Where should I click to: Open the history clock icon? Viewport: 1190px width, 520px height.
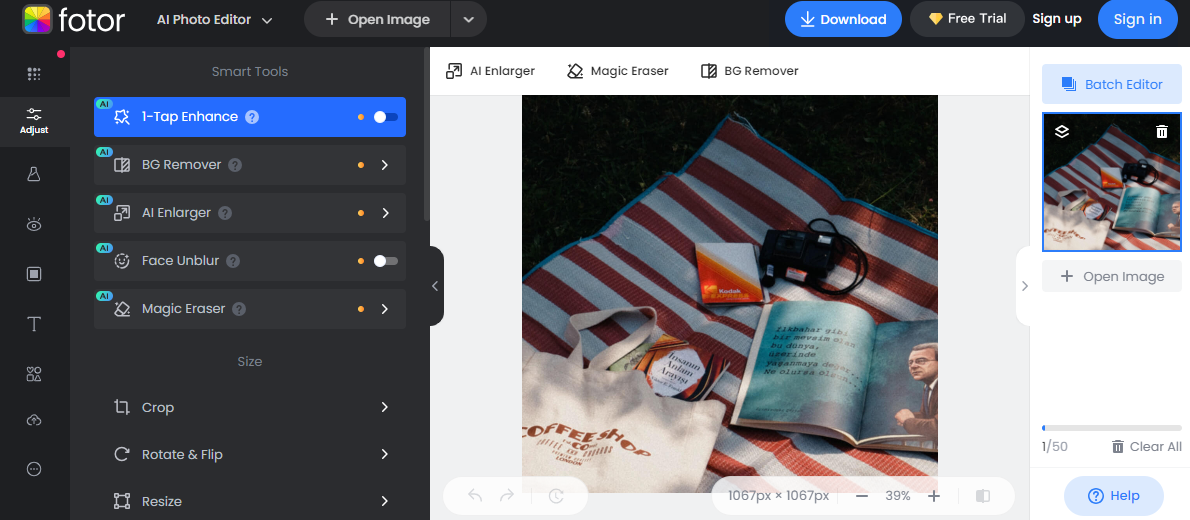[x=556, y=496]
